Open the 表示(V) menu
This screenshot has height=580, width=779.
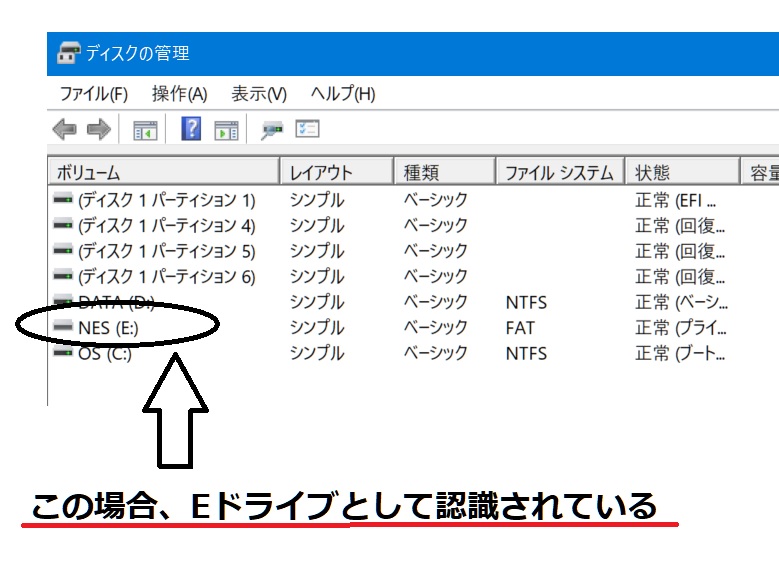(x=259, y=94)
